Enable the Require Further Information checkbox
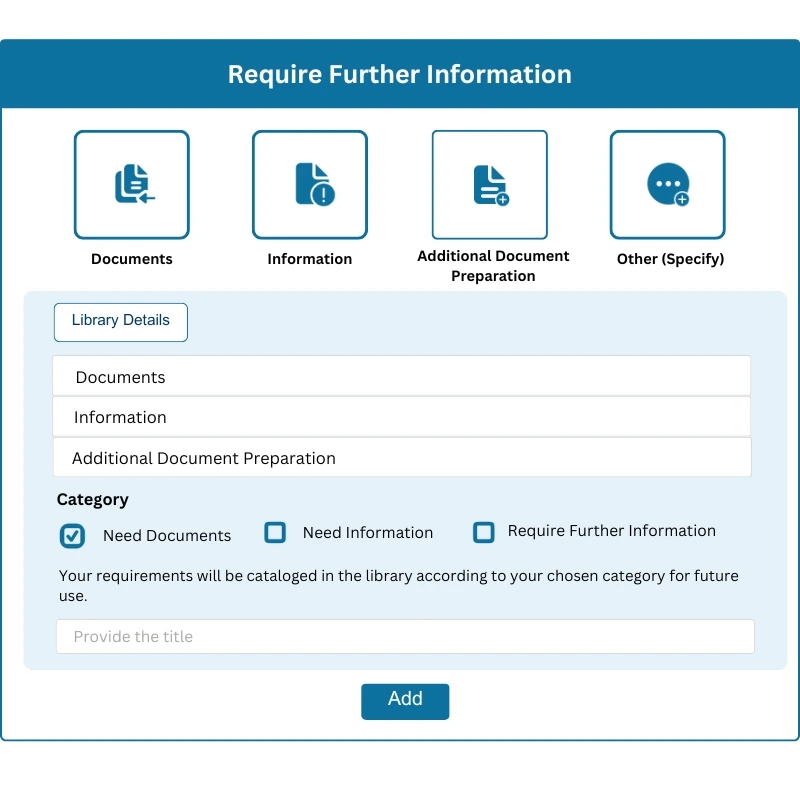The image size is (800, 800). 484,532
